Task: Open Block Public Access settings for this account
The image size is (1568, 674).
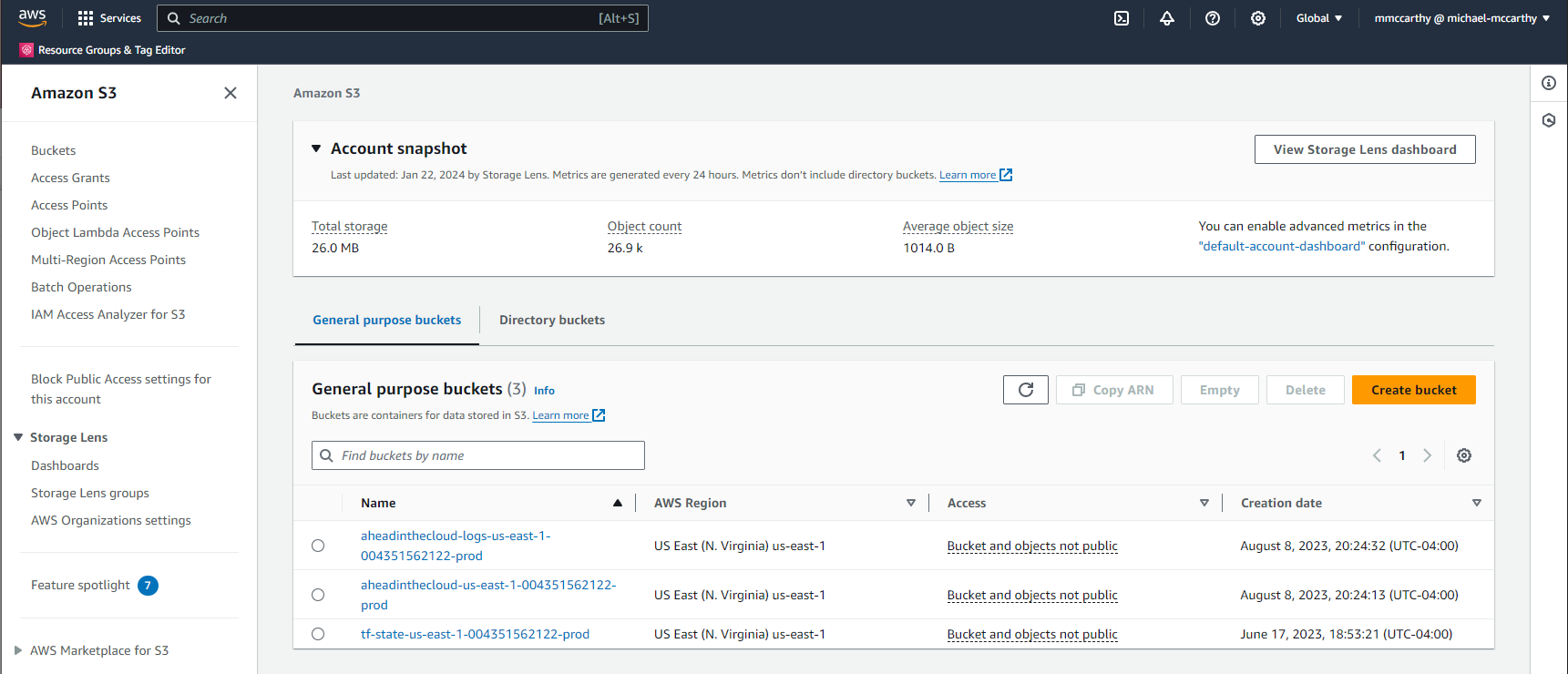Action: pos(121,389)
